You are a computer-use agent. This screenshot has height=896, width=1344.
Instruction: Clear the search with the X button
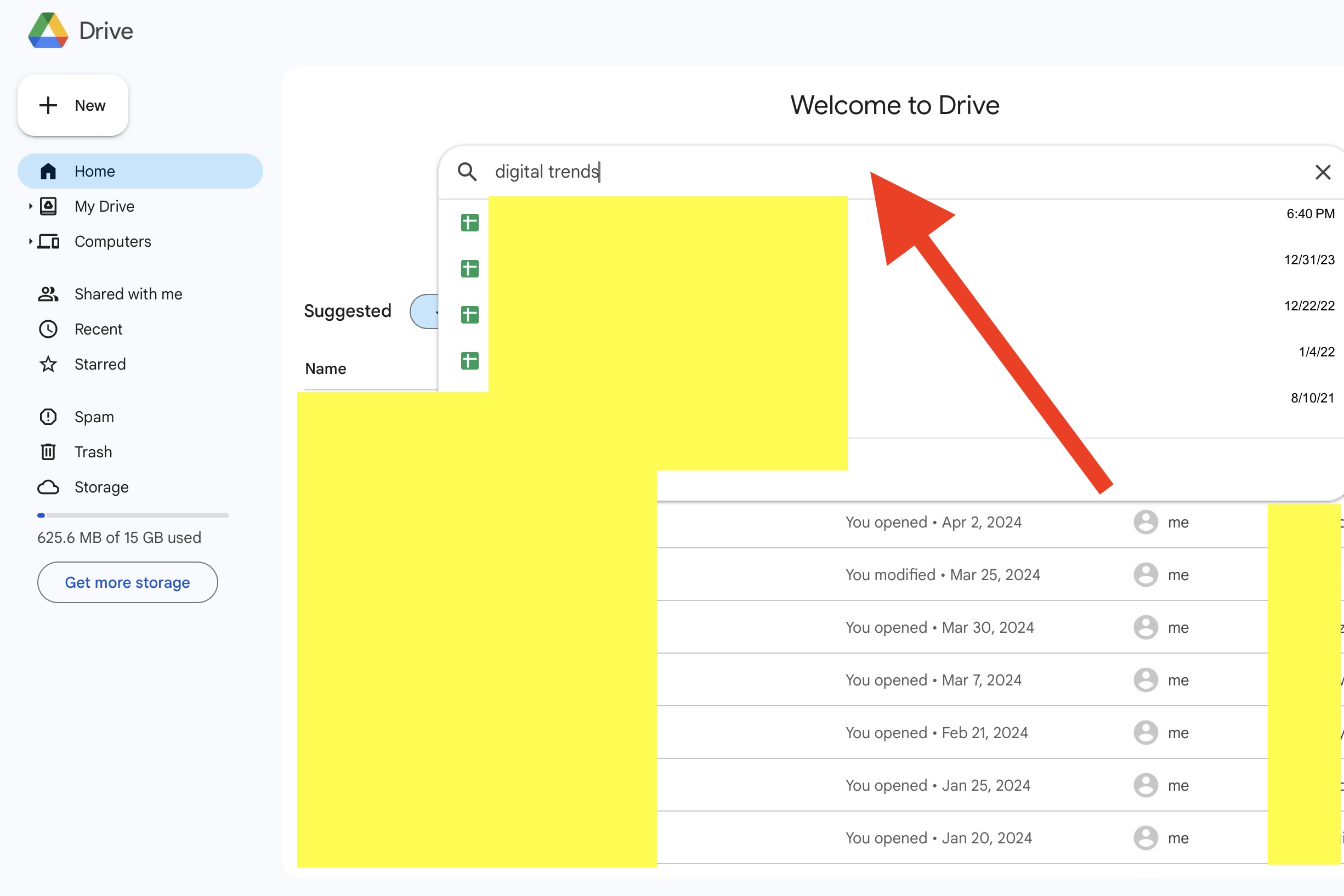pyautogui.click(x=1323, y=172)
